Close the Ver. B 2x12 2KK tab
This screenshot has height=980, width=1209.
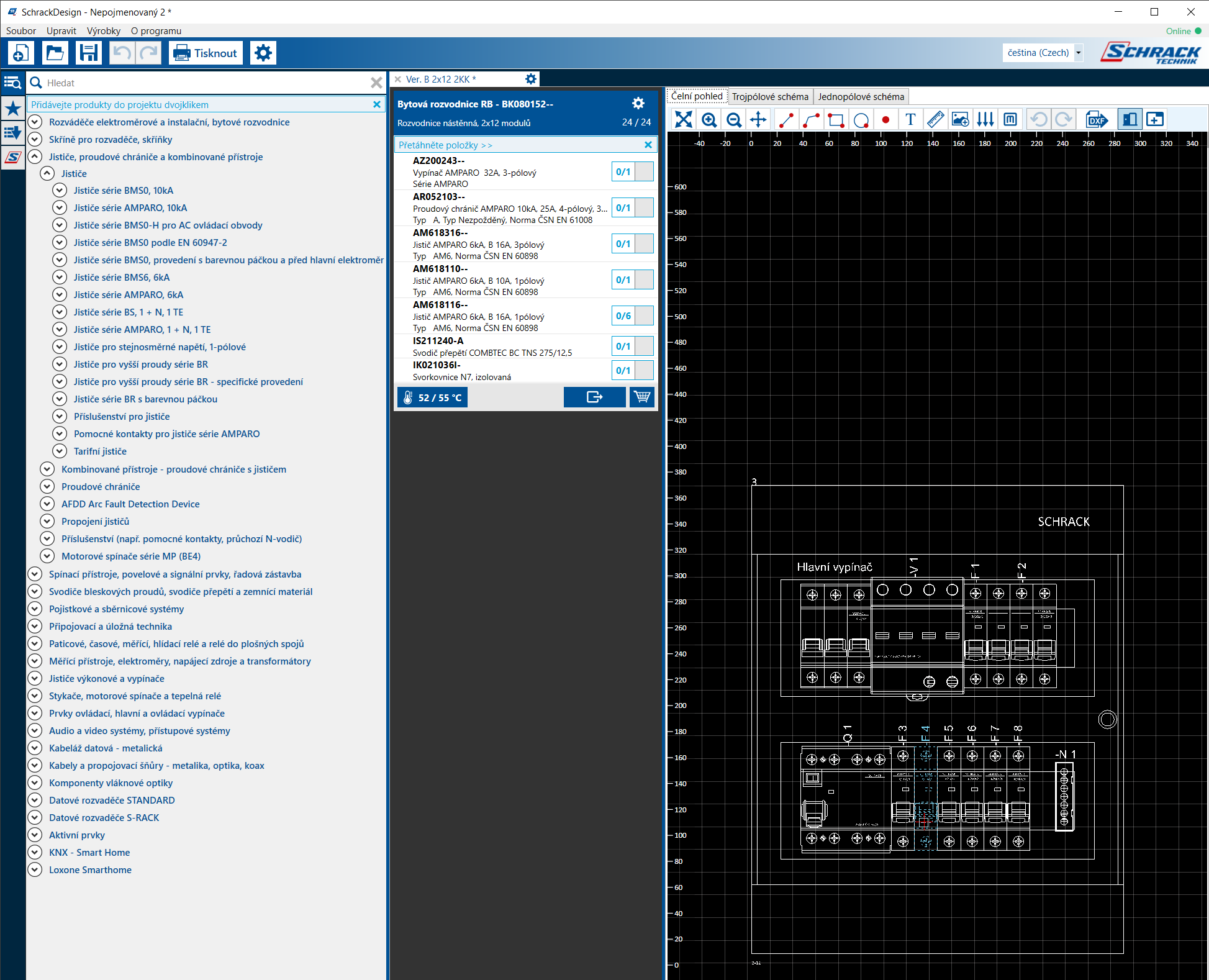[x=398, y=79]
